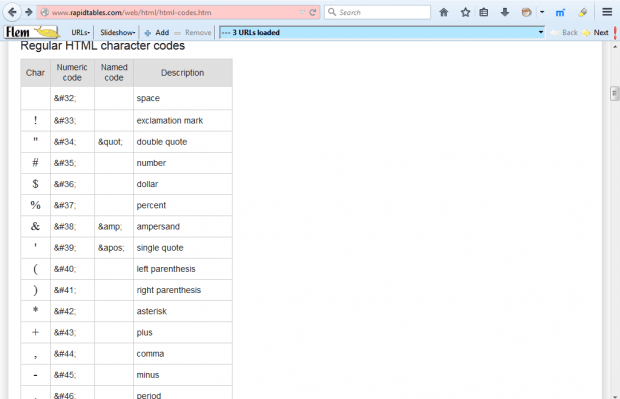Click the Search input field

(378, 12)
